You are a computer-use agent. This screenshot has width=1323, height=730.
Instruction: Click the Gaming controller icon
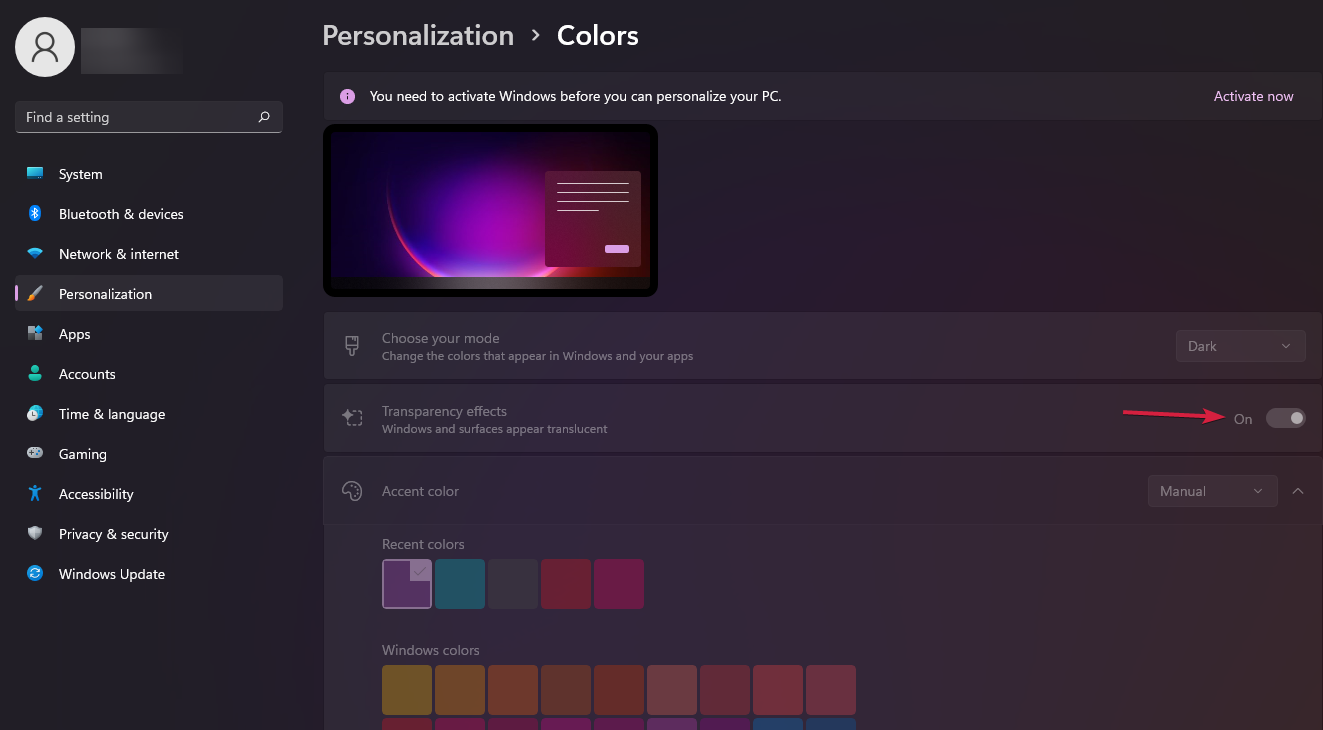tap(35, 454)
